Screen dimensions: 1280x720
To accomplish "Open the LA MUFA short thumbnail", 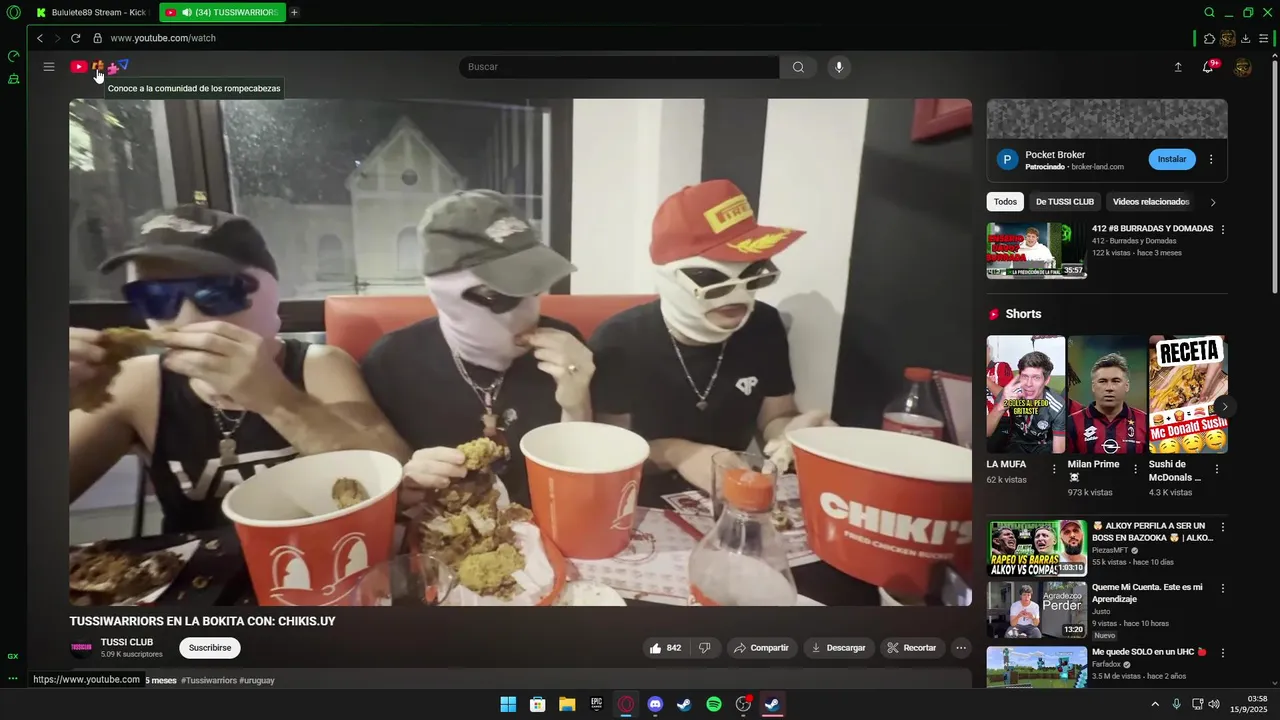I will pyautogui.click(x=1026, y=394).
